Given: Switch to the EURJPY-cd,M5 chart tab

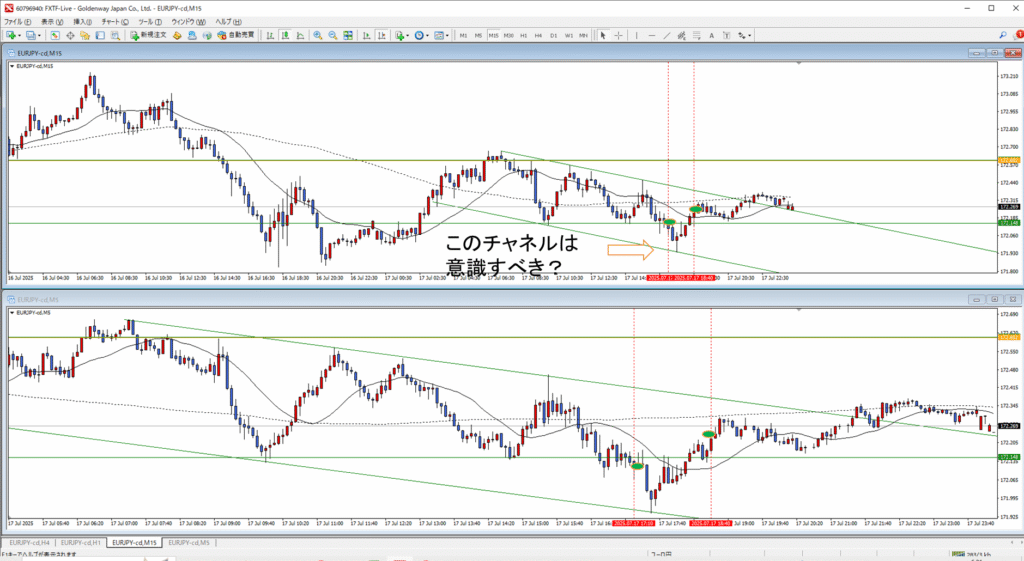Looking at the screenshot, I should [189, 543].
